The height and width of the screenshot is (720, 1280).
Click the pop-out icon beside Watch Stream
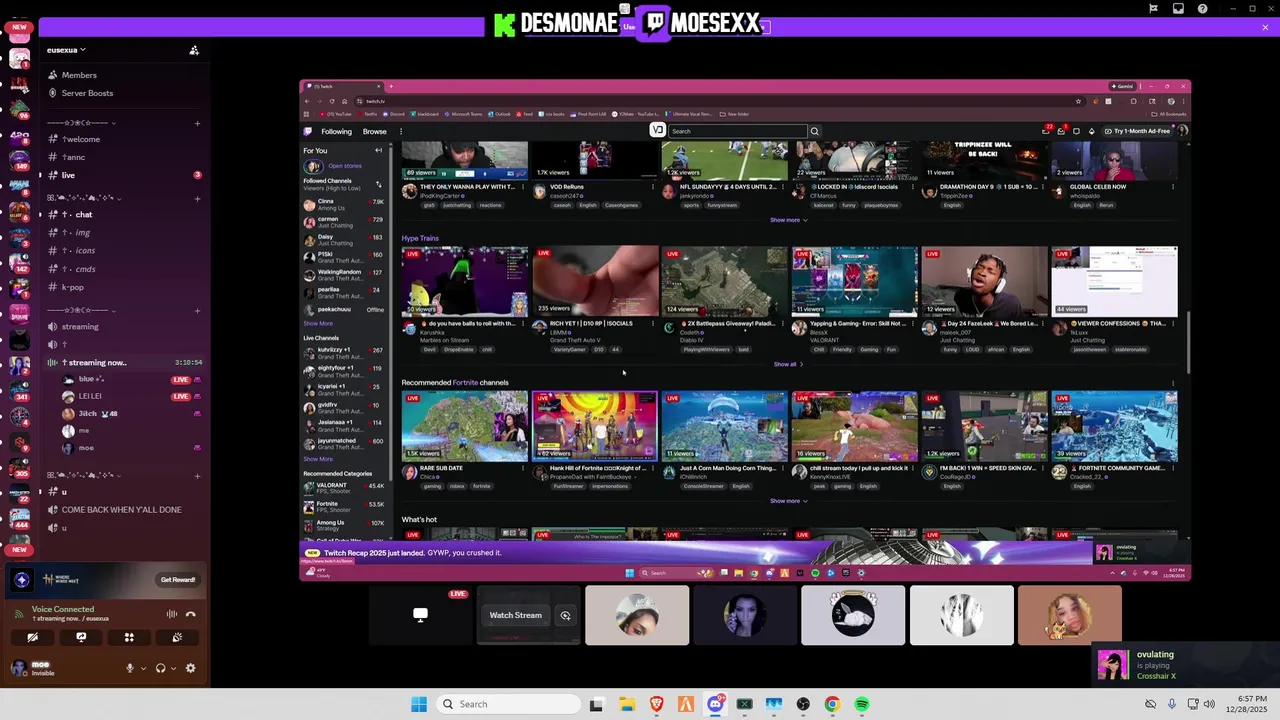565,616
